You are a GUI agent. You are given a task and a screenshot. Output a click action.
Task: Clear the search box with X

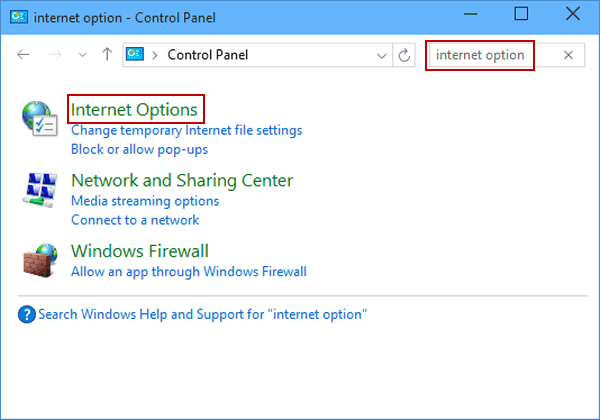click(x=568, y=55)
